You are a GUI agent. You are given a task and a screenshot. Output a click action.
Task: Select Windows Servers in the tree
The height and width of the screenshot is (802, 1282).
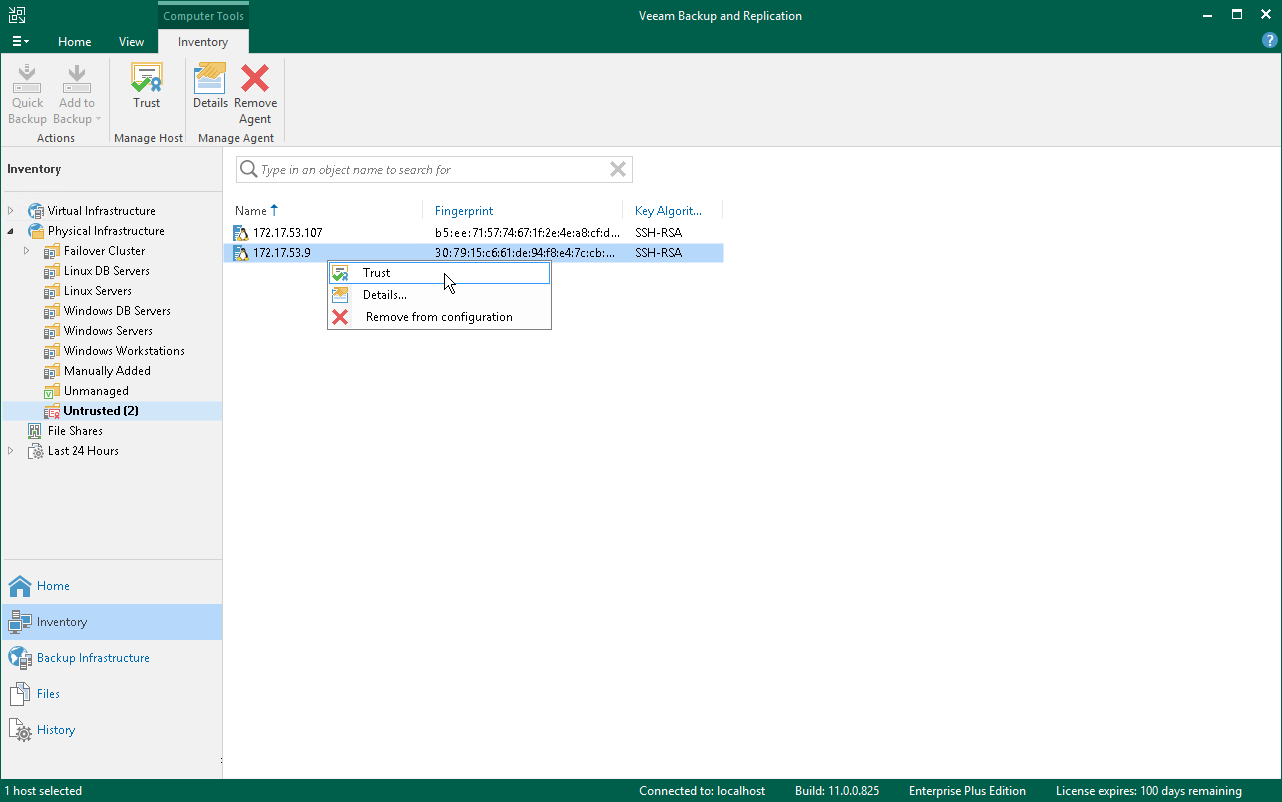[x=108, y=331]
